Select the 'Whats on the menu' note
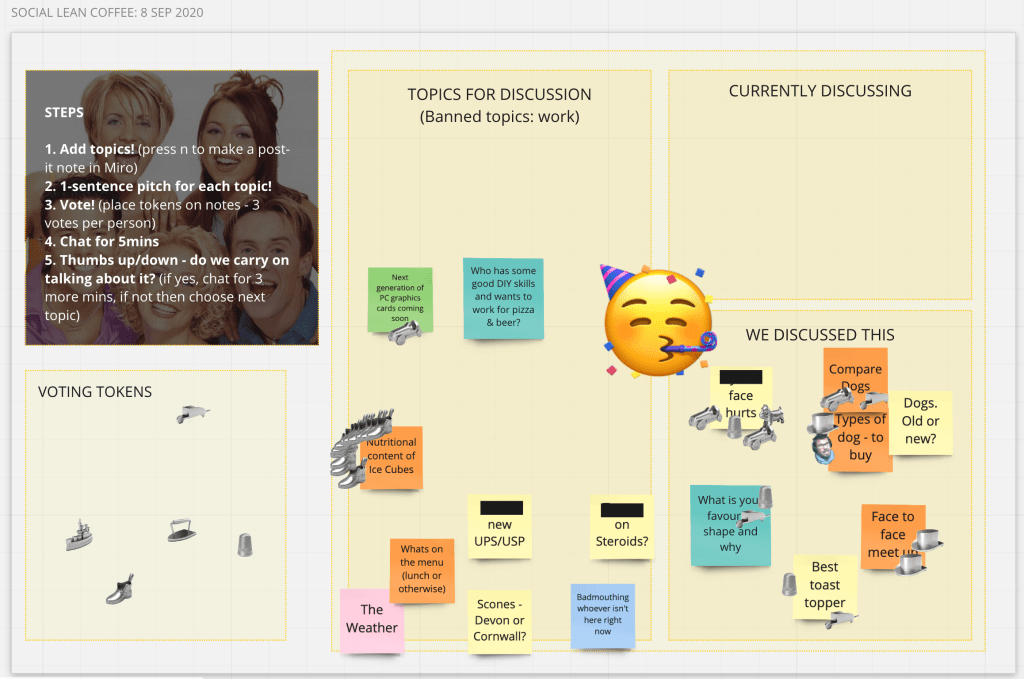The height and width of the screenshot is (679, 1024). coord(421,568)
